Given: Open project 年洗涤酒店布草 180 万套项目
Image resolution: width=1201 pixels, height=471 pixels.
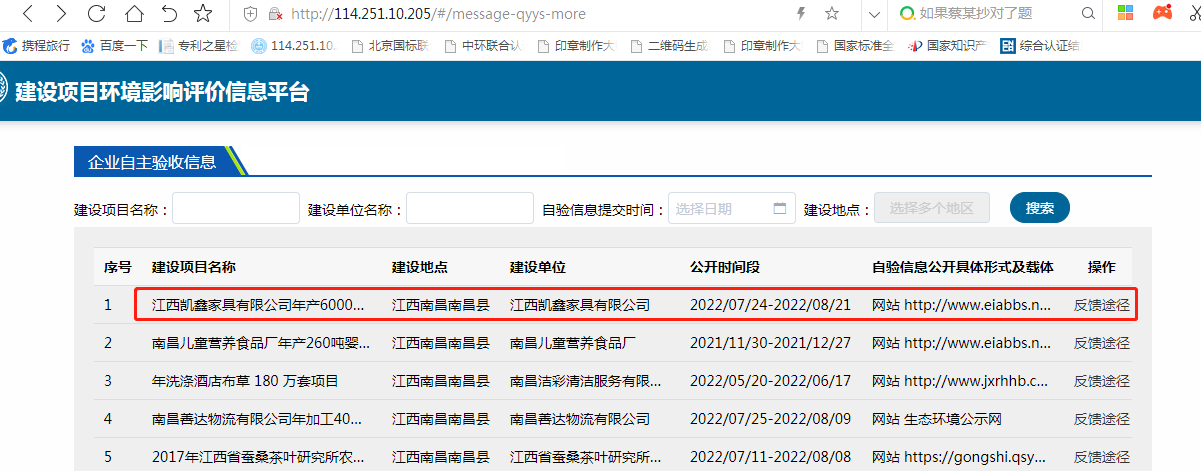Looking at the screenshot, I should click(245, 381).
